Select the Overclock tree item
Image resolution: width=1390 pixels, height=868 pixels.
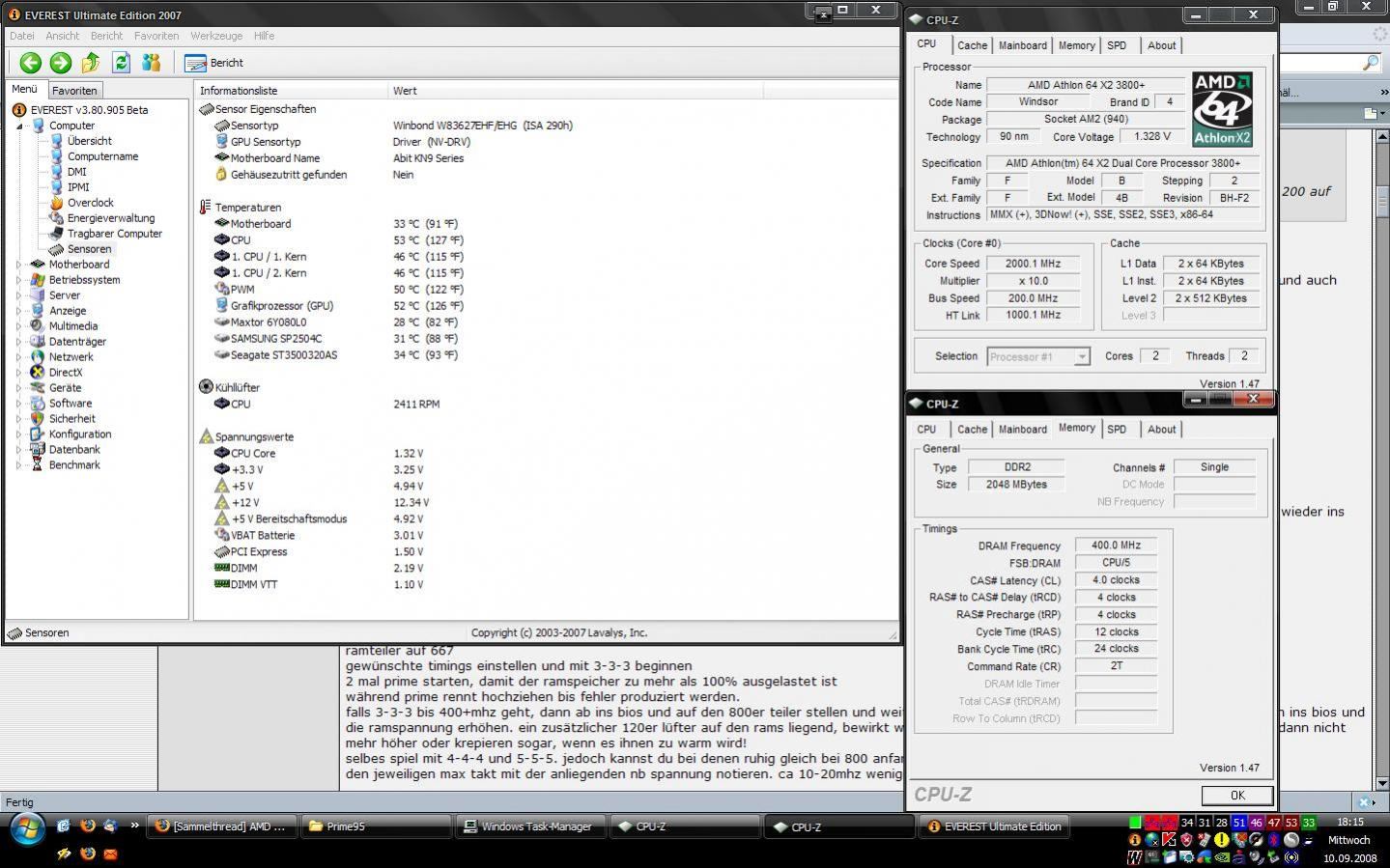tap(91, 203)
